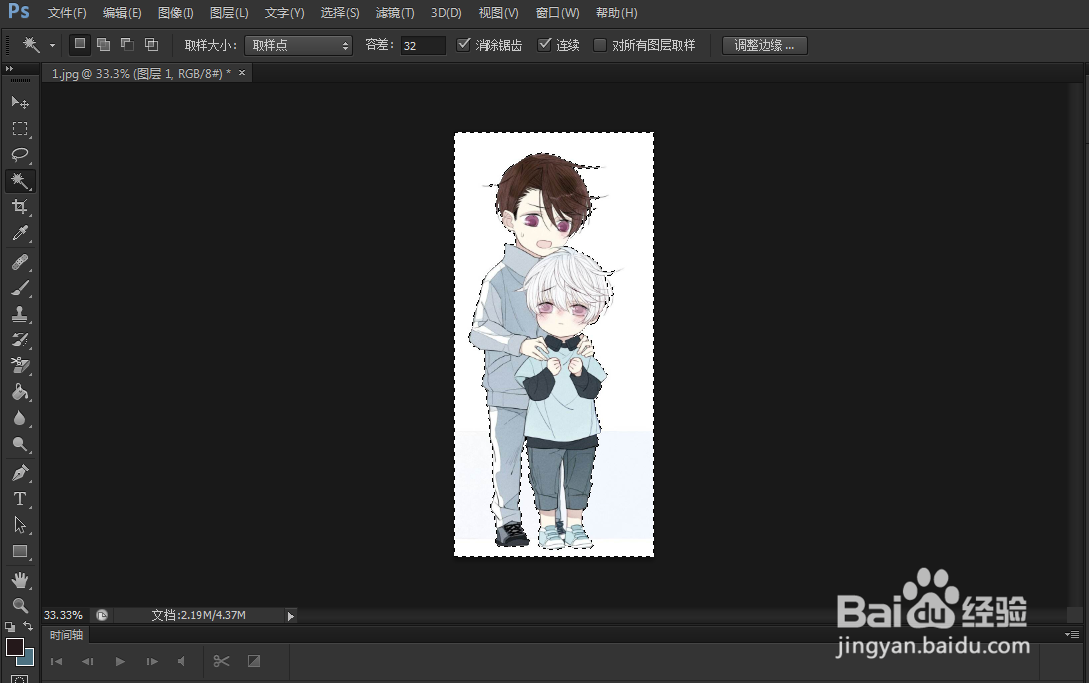
Task: Select the Rectangle shape tool
Action: point(19,552)
